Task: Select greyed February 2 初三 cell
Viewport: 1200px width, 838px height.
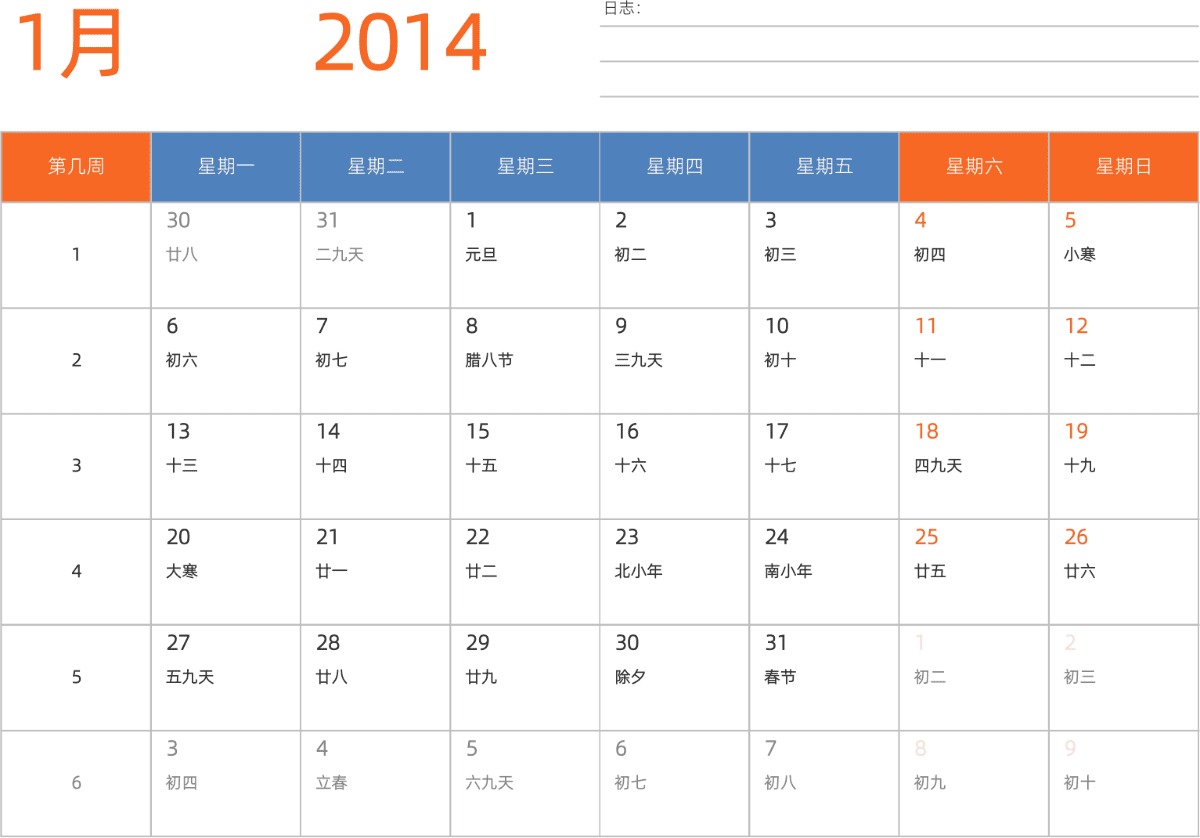Action: pos(1124,678)
